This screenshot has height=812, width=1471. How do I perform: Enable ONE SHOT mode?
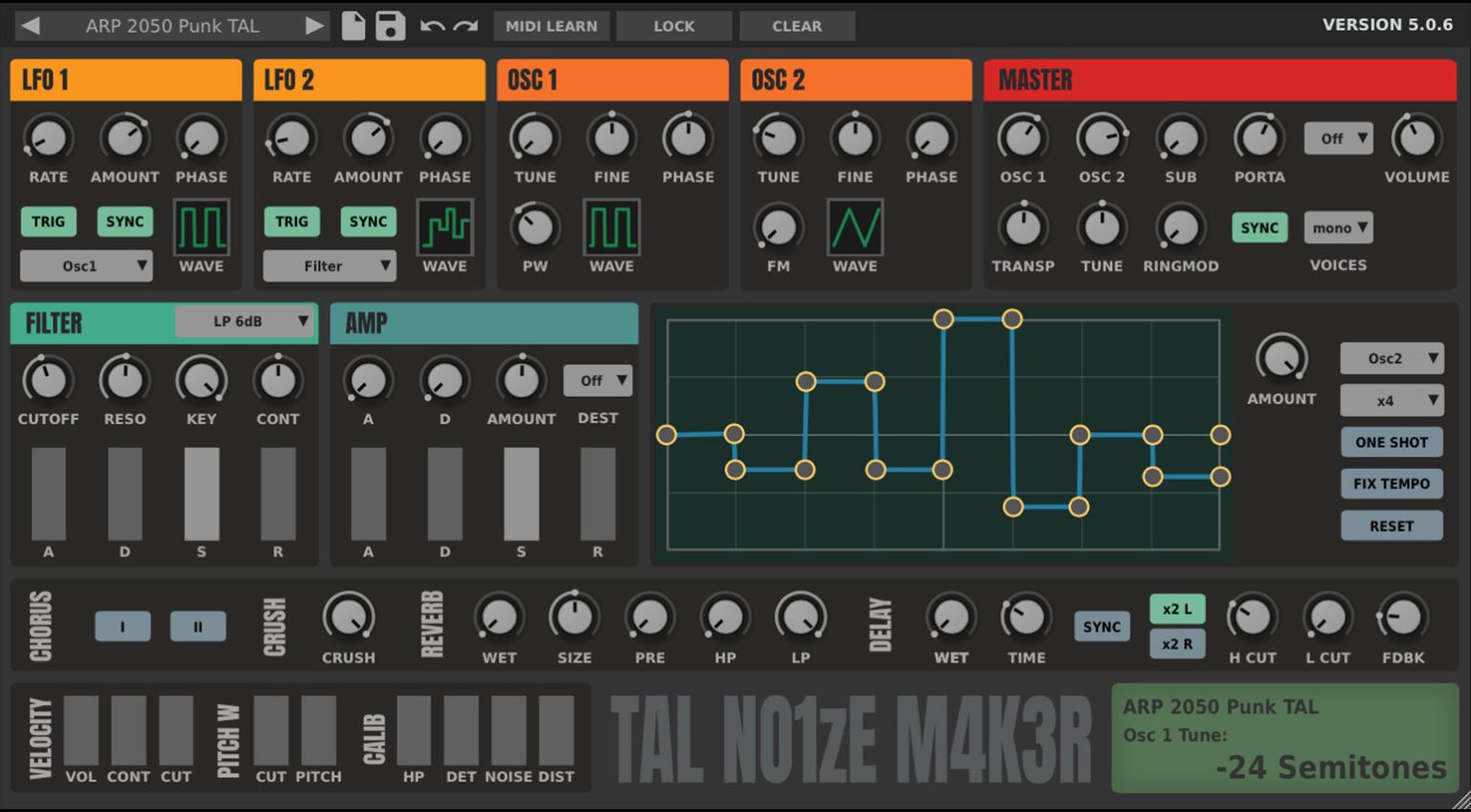tap(1391, 441)
